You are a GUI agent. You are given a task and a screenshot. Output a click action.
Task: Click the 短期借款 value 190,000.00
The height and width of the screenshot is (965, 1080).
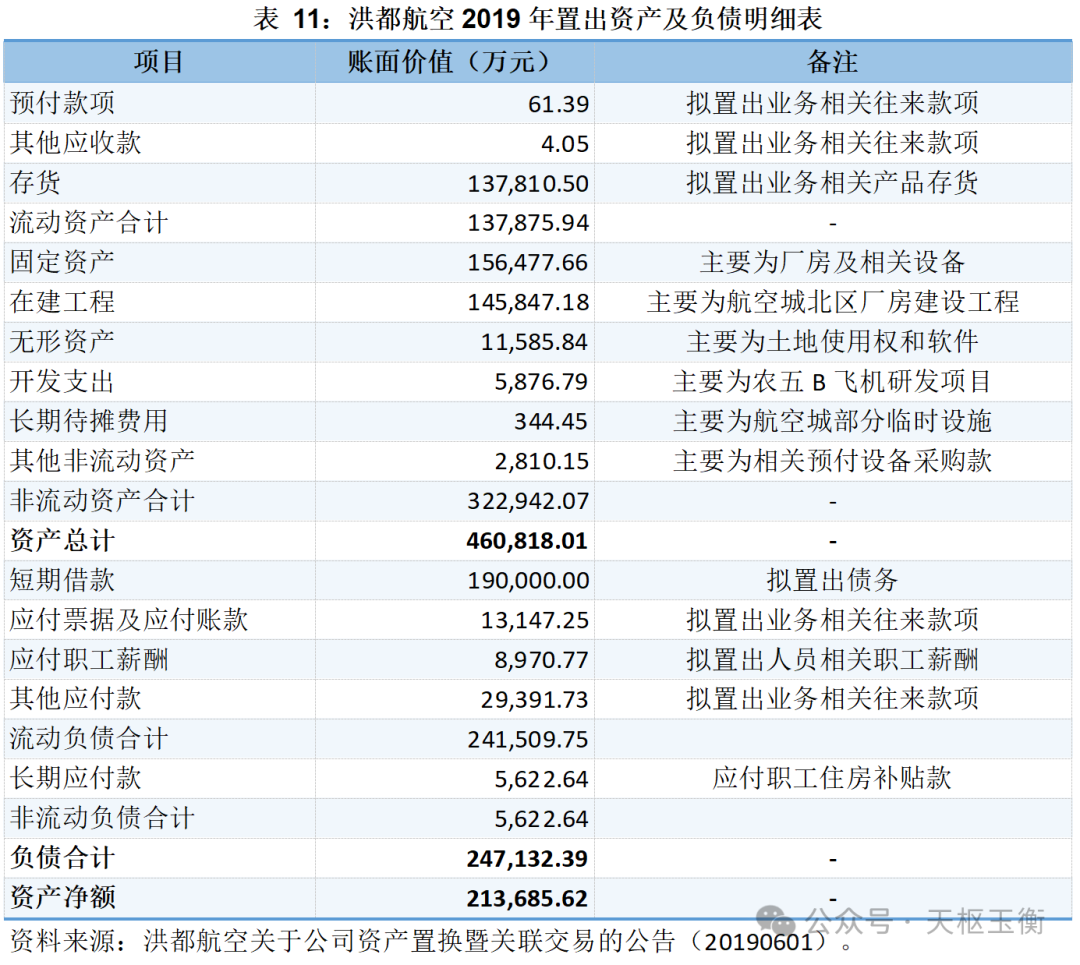click(528, 581)
